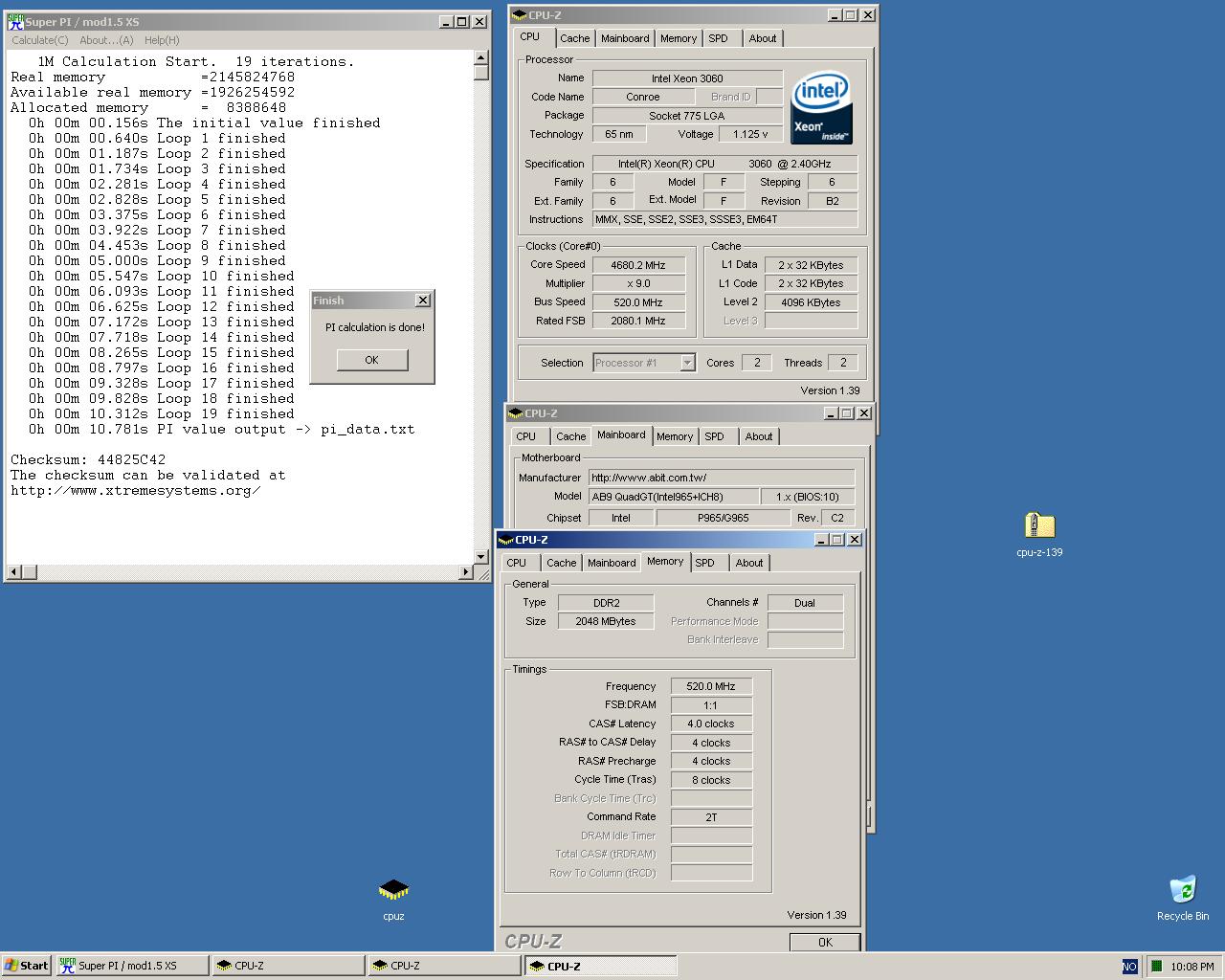Click OK button in Memory CPU-Z window
This screenshot has height=980, width=1225.
tap(825, 943)
